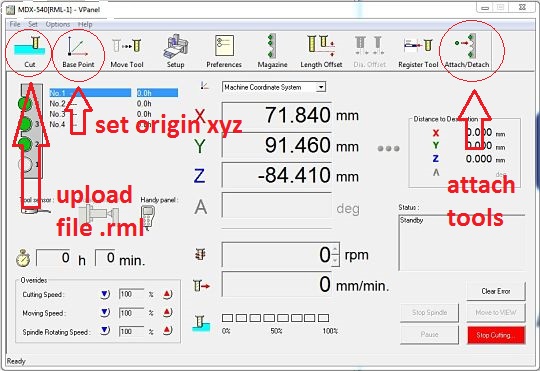Viewport: 540px width, 371px height.
Task: Select tool No.1 in the list
Action: [90, 93]
